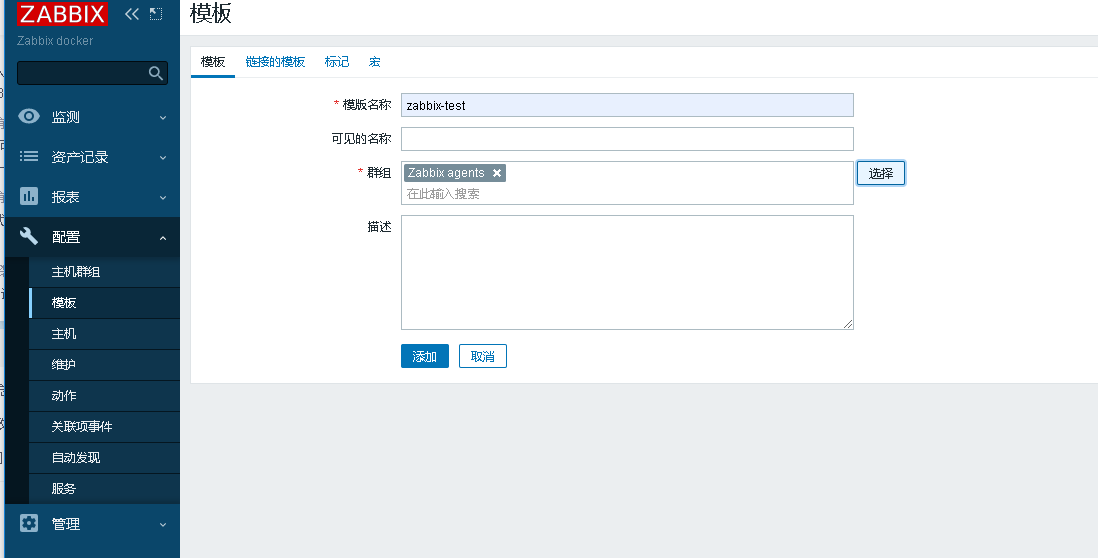Click the 选择 button for groups
The image size is (1098, 558).
coord(881,173)
